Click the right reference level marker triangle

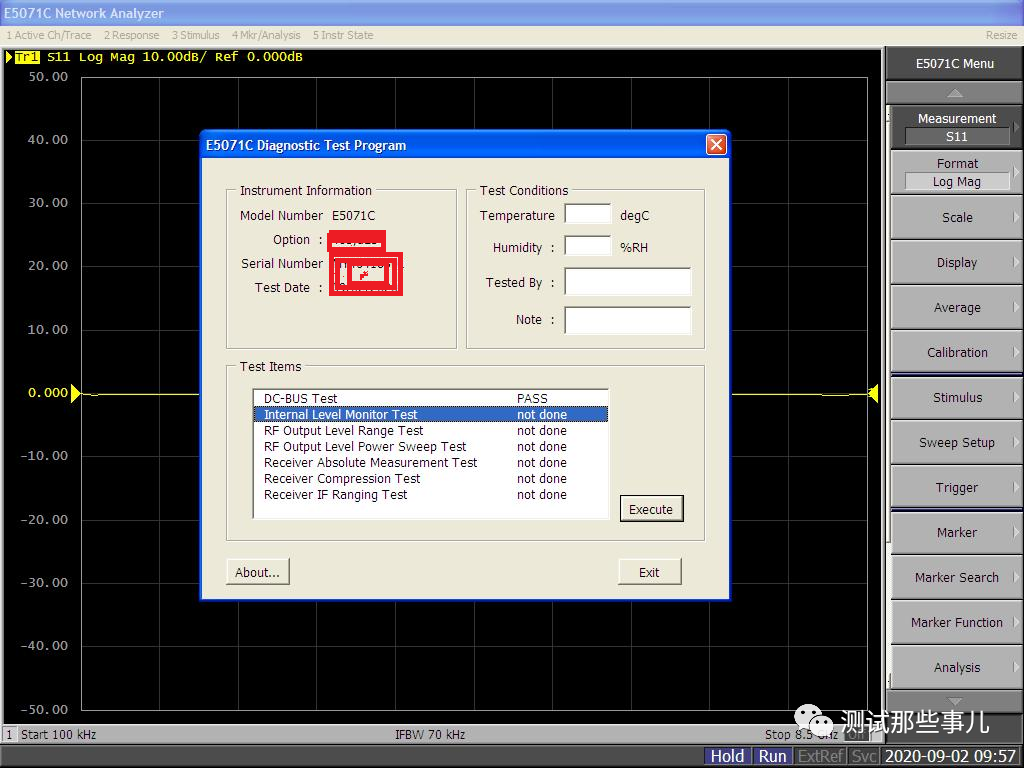pyautogui.click(x=873, y=393)
